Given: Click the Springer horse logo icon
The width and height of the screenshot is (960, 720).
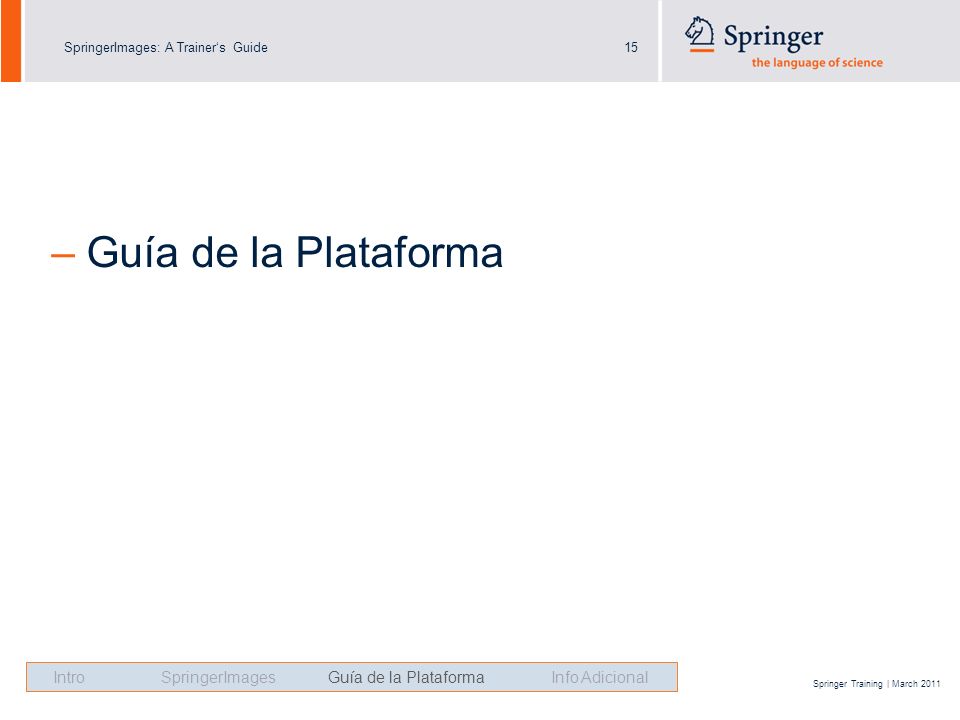Looking at the screenshot, I should point(700,34).
